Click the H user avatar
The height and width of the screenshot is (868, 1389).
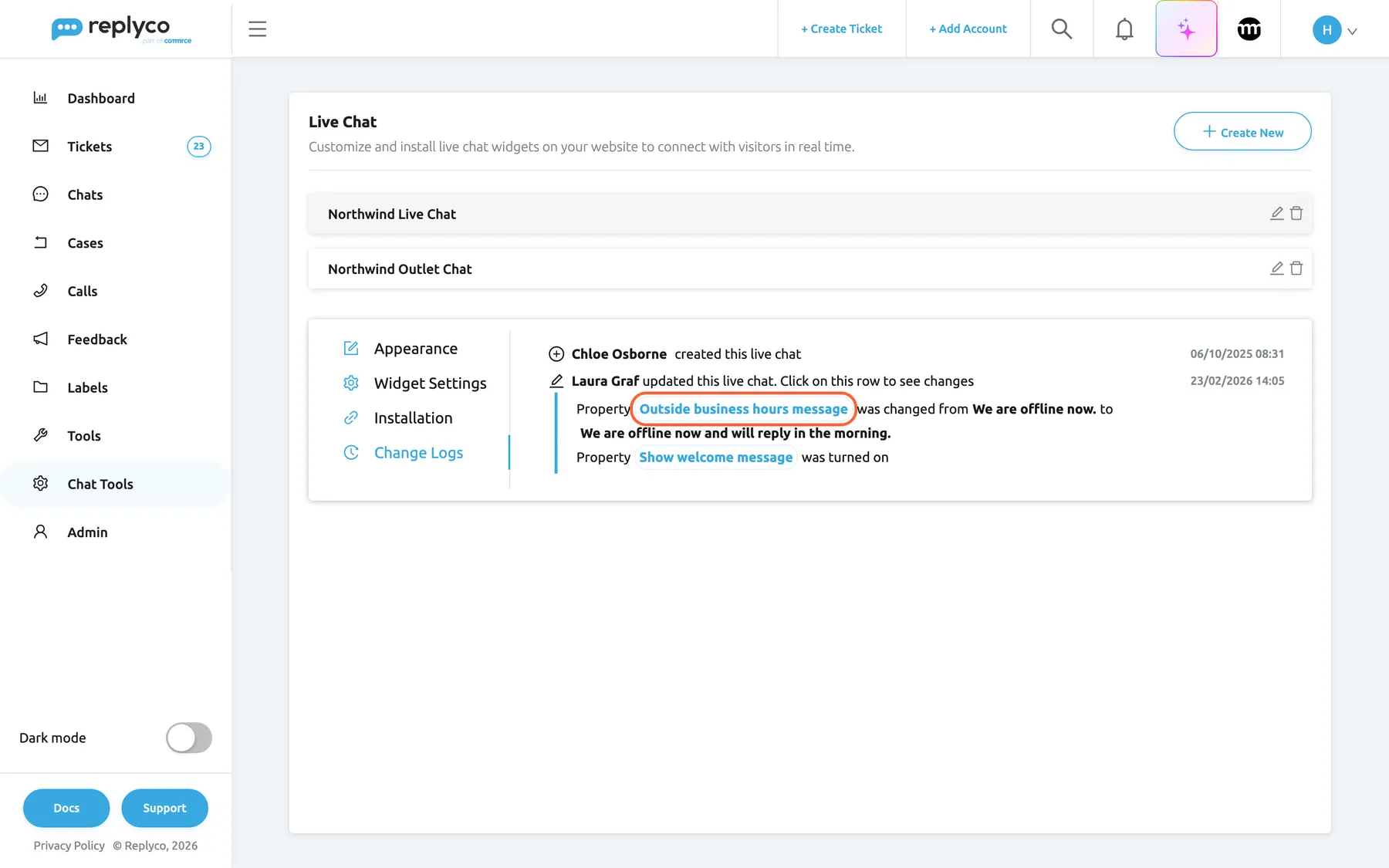1326,29
